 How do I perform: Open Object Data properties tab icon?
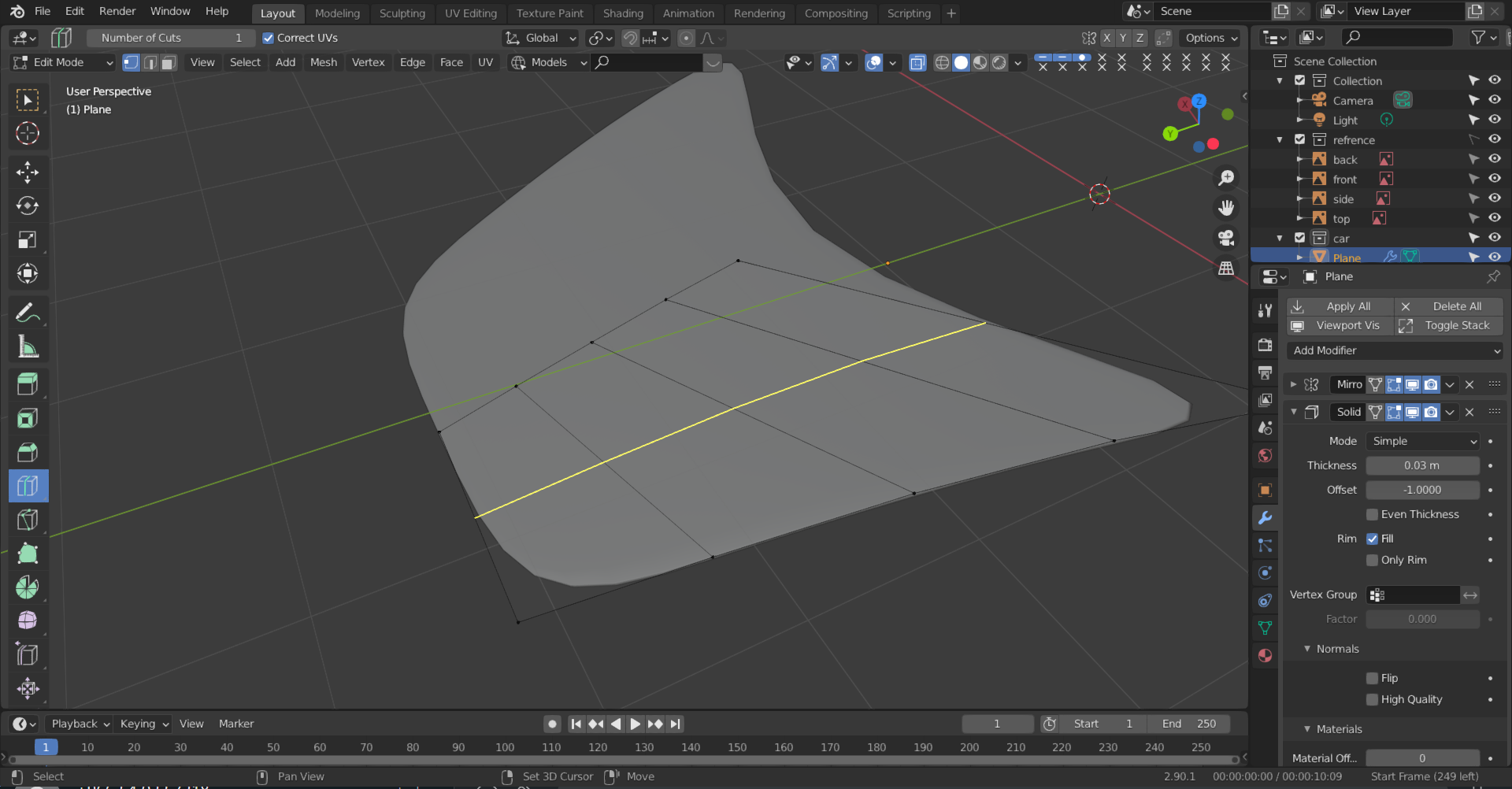(1266, 628)
